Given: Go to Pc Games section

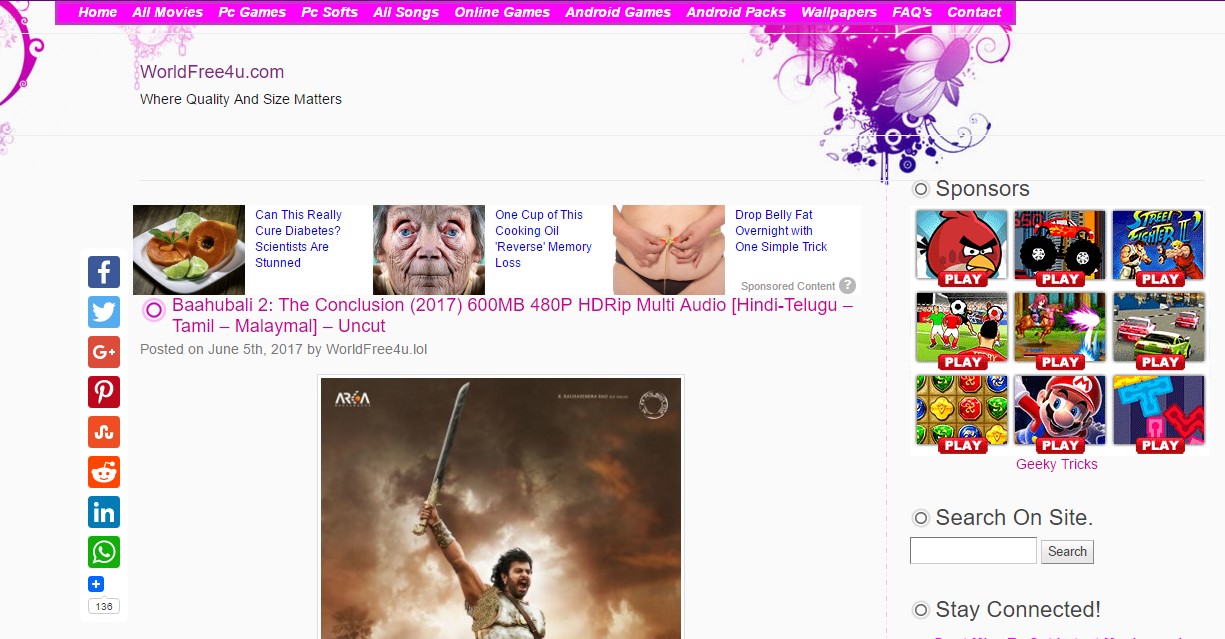Looking at the screenshot, I should 252,12.
